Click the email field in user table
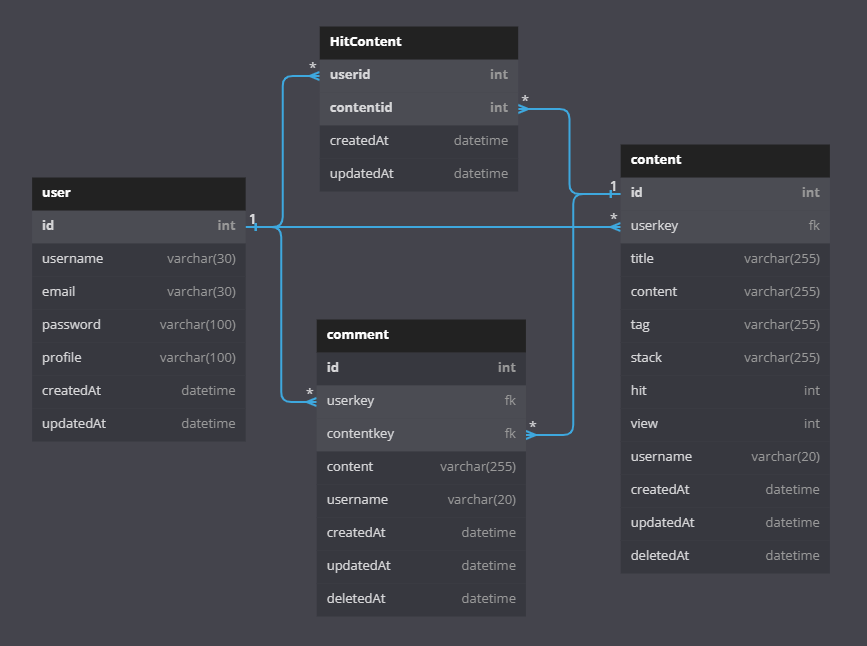 (138, 292)
